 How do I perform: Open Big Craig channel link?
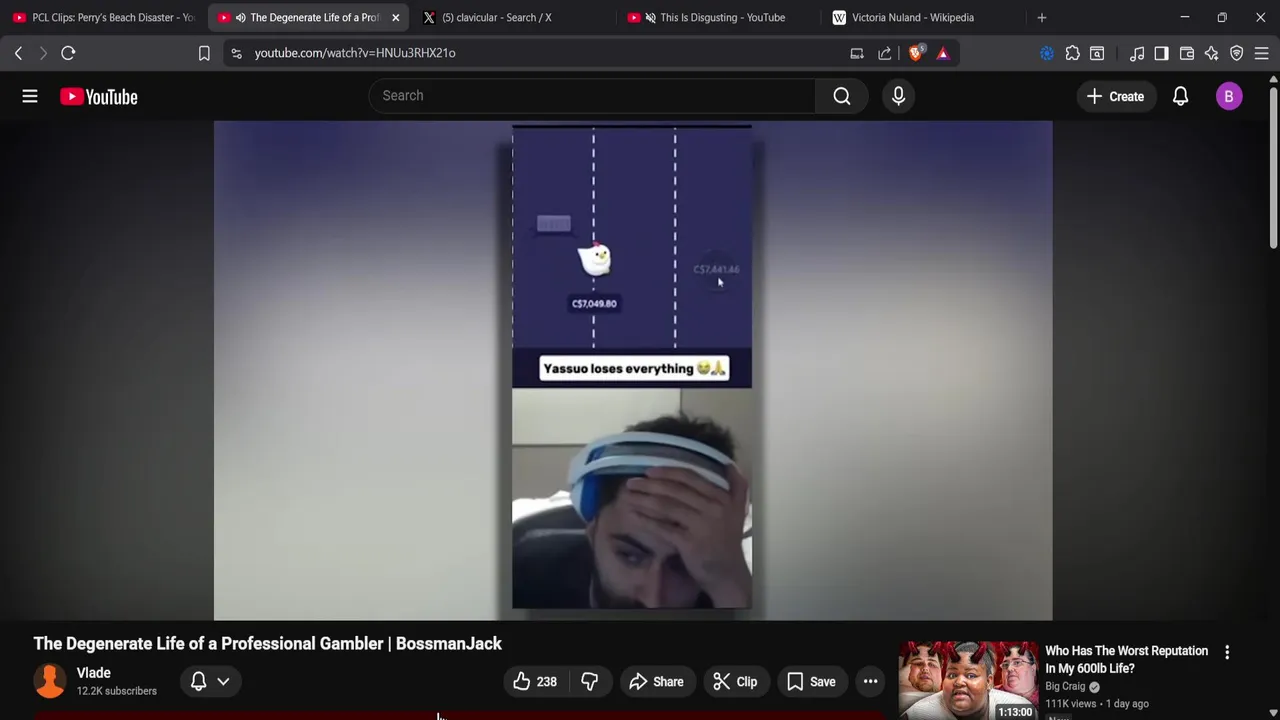[x=1065, y=686]
